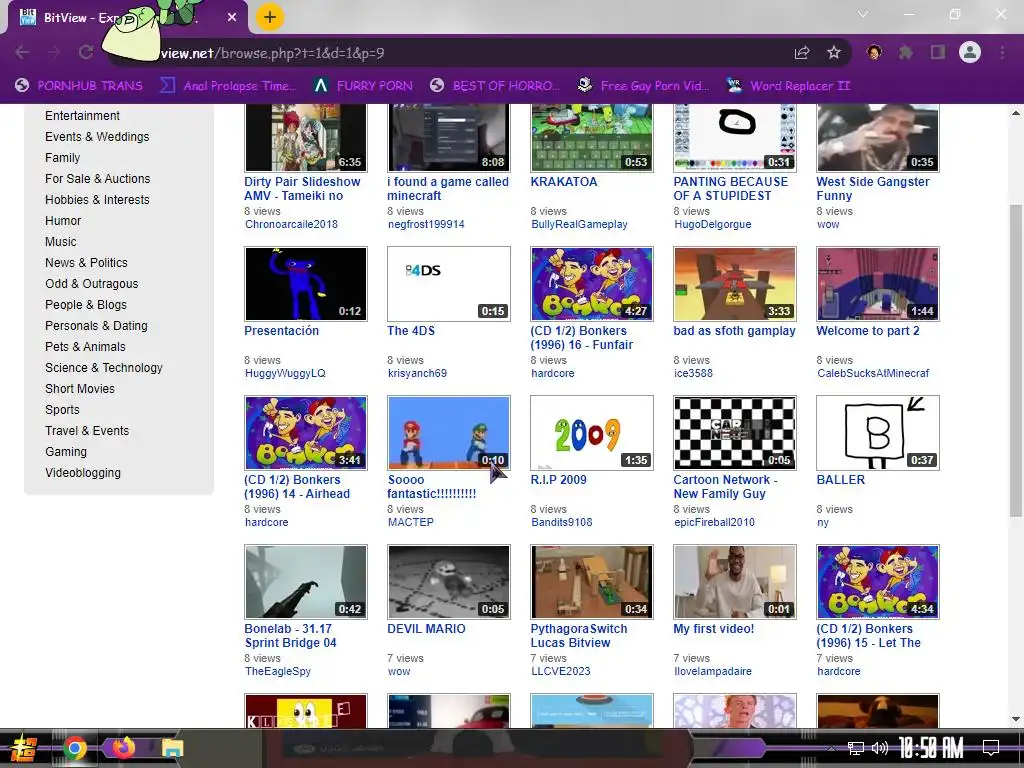Open uploader epicFireball2010 profile link
The image size is (1024, 768).
pos(714,522)
